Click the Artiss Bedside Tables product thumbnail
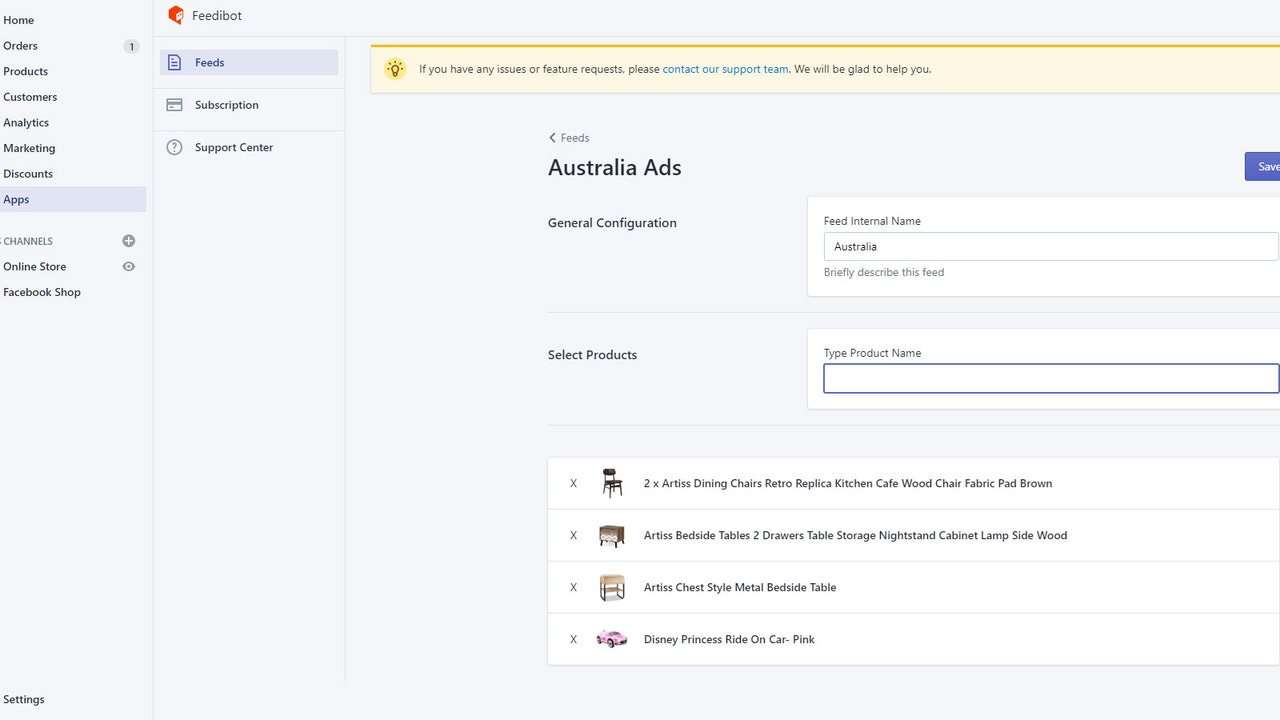The width and height of the screenshot is (1280, 720). click(x=611, y=535)
